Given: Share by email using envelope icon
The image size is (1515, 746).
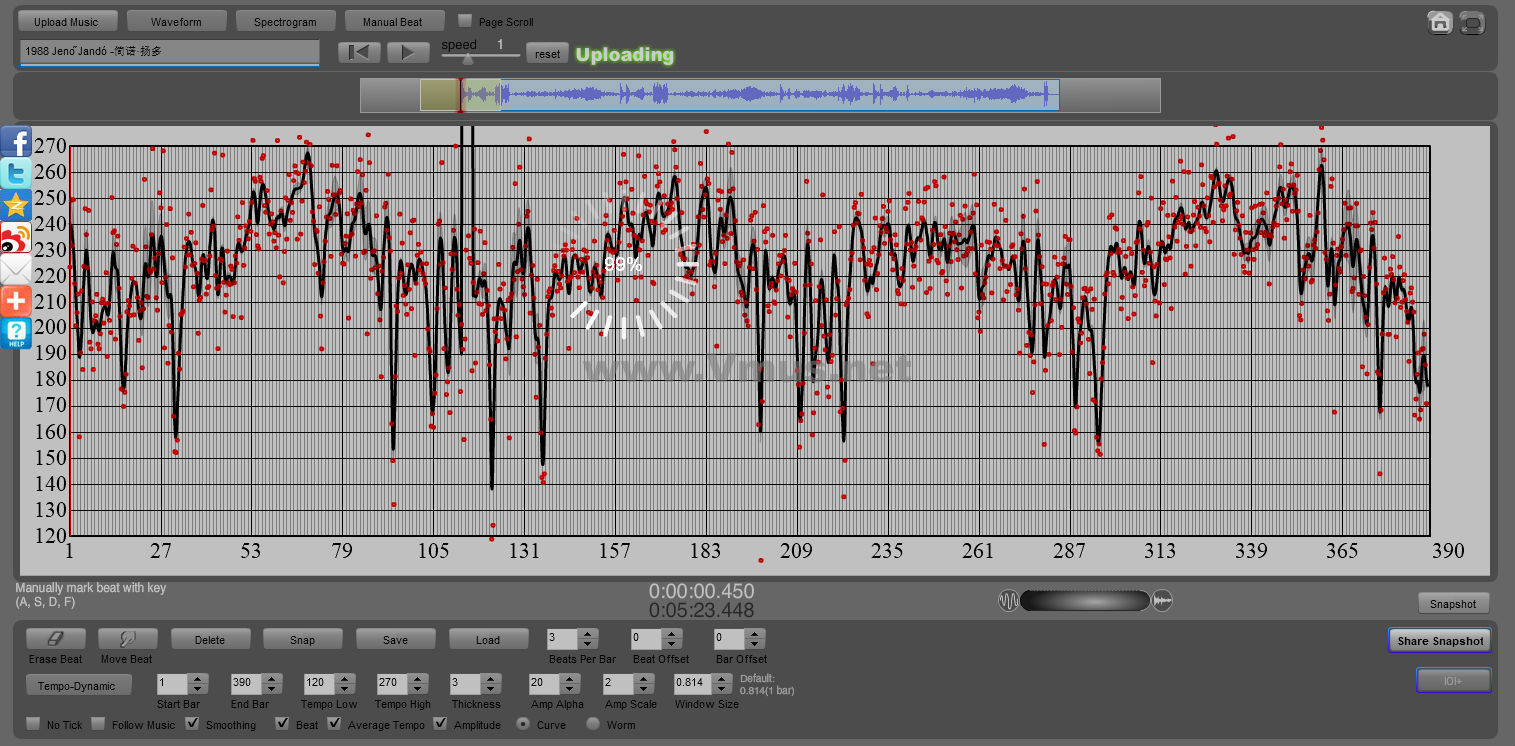Looking at the screenshot, I should 16,269.
